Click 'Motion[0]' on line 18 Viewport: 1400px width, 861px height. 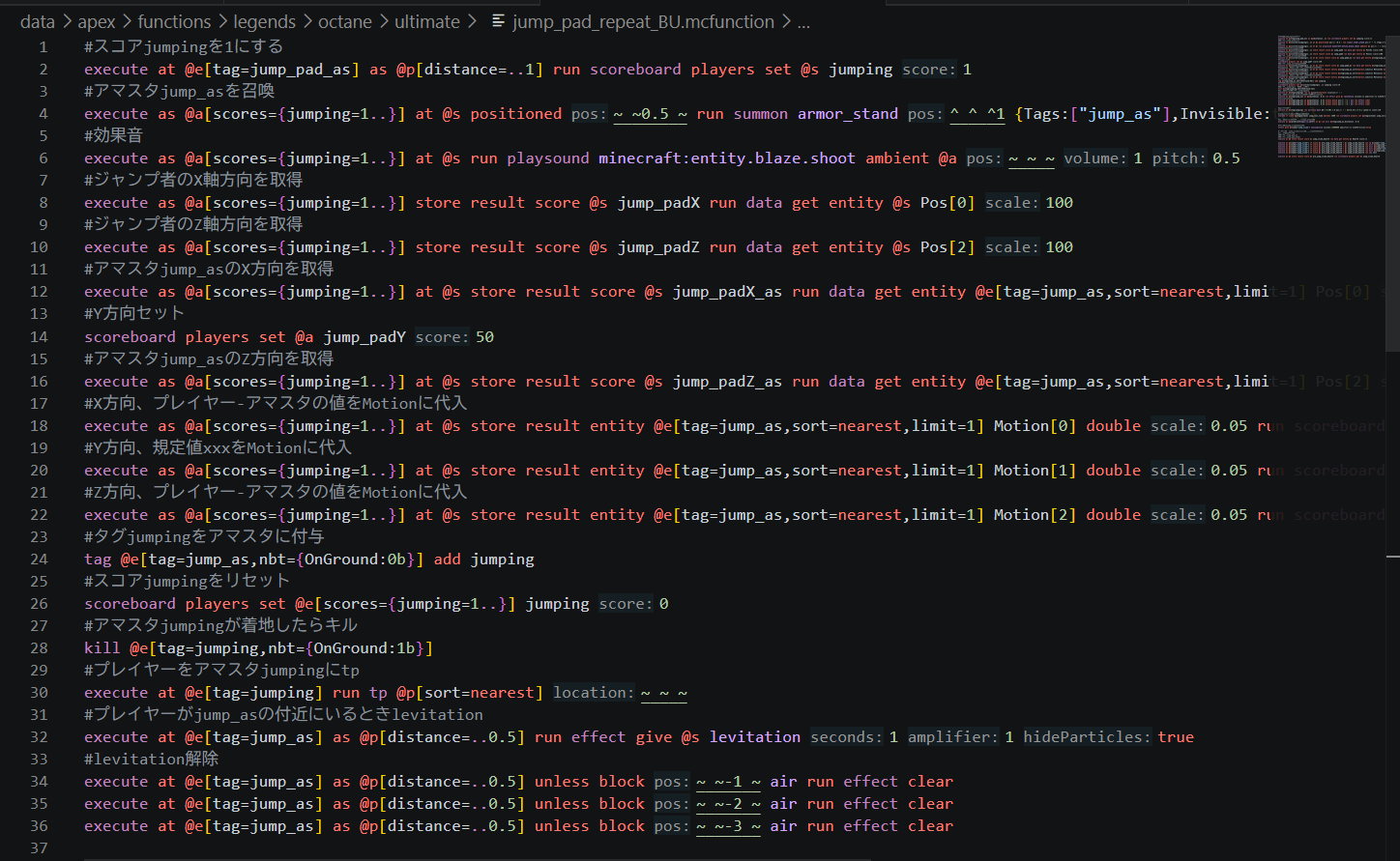click(1035, 426)
